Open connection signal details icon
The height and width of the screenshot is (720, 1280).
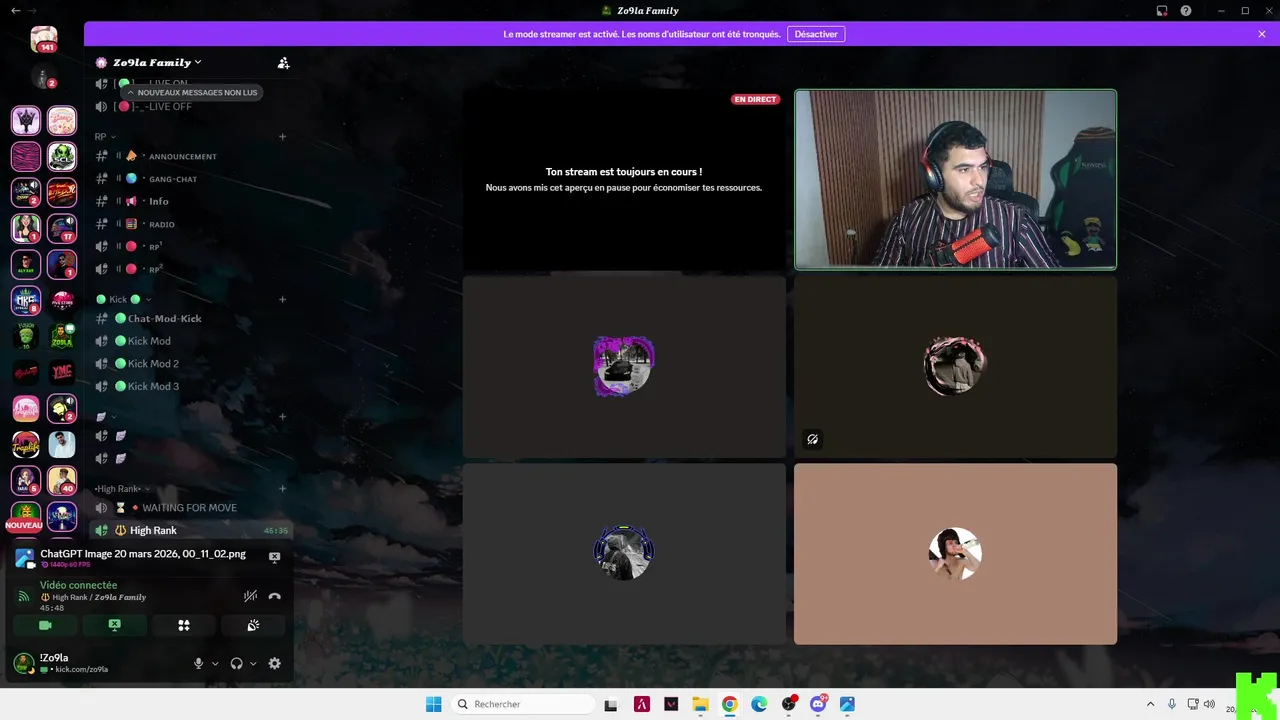24,596
